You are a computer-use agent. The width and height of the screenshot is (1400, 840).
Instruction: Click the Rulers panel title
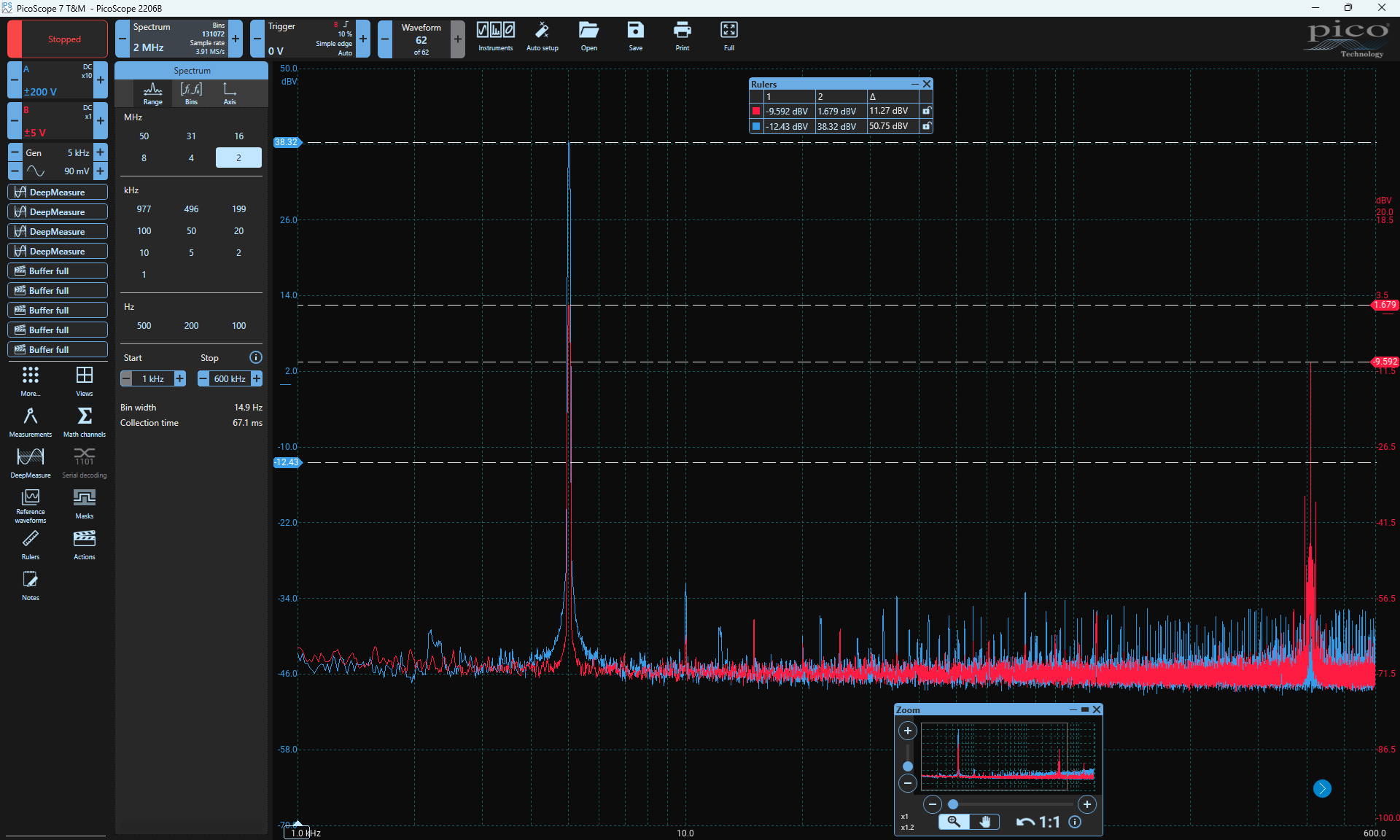coord(763,84)
